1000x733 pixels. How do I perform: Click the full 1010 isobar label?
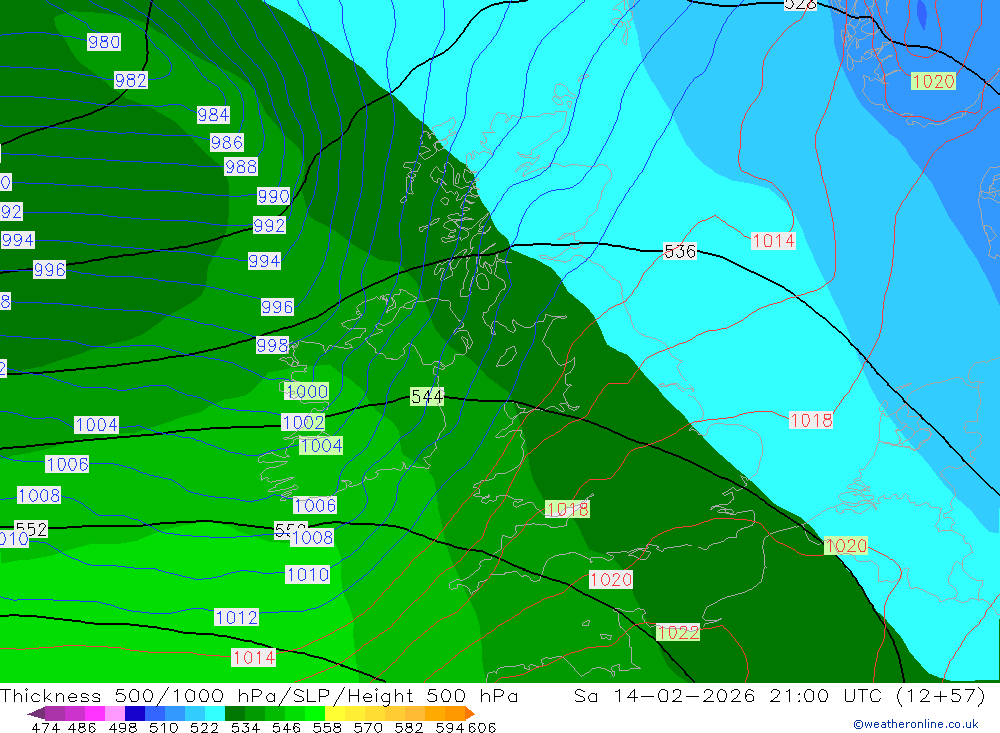click(x=307, y=575)
